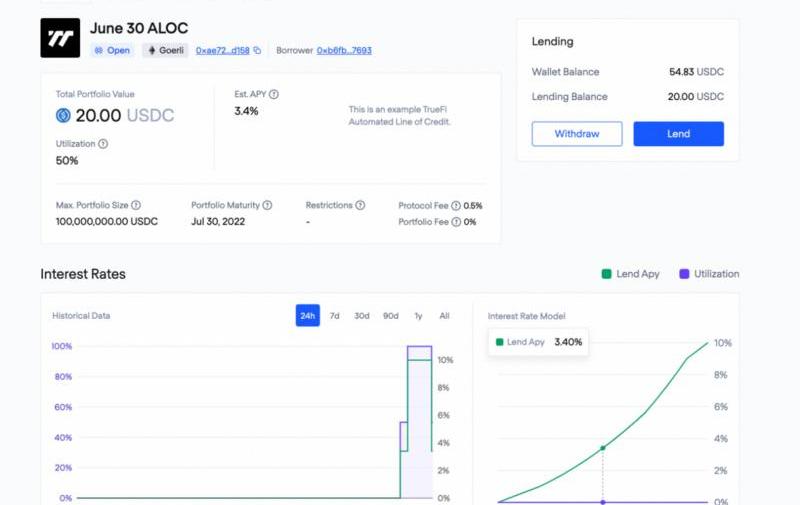Click the Max. Portfolio Size info icon

[136, 205]
